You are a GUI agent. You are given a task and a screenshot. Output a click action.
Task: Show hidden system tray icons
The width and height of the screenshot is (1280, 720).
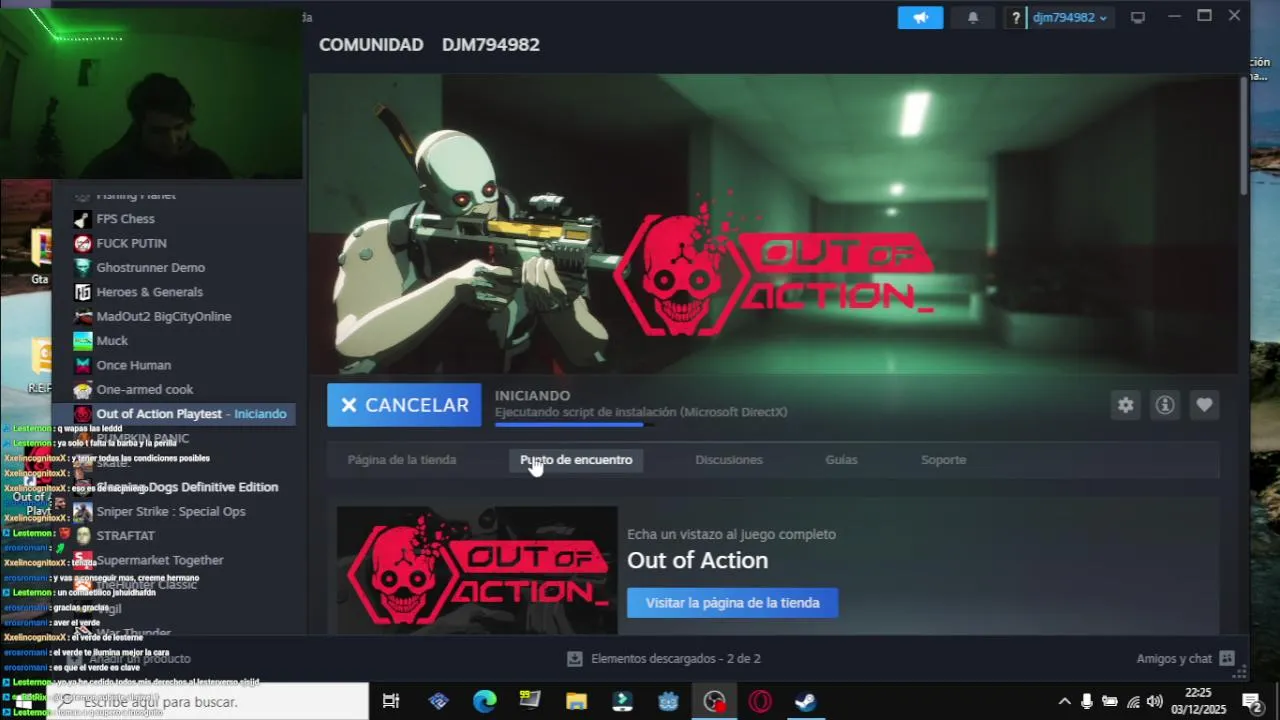click(x=1064, y=702)
